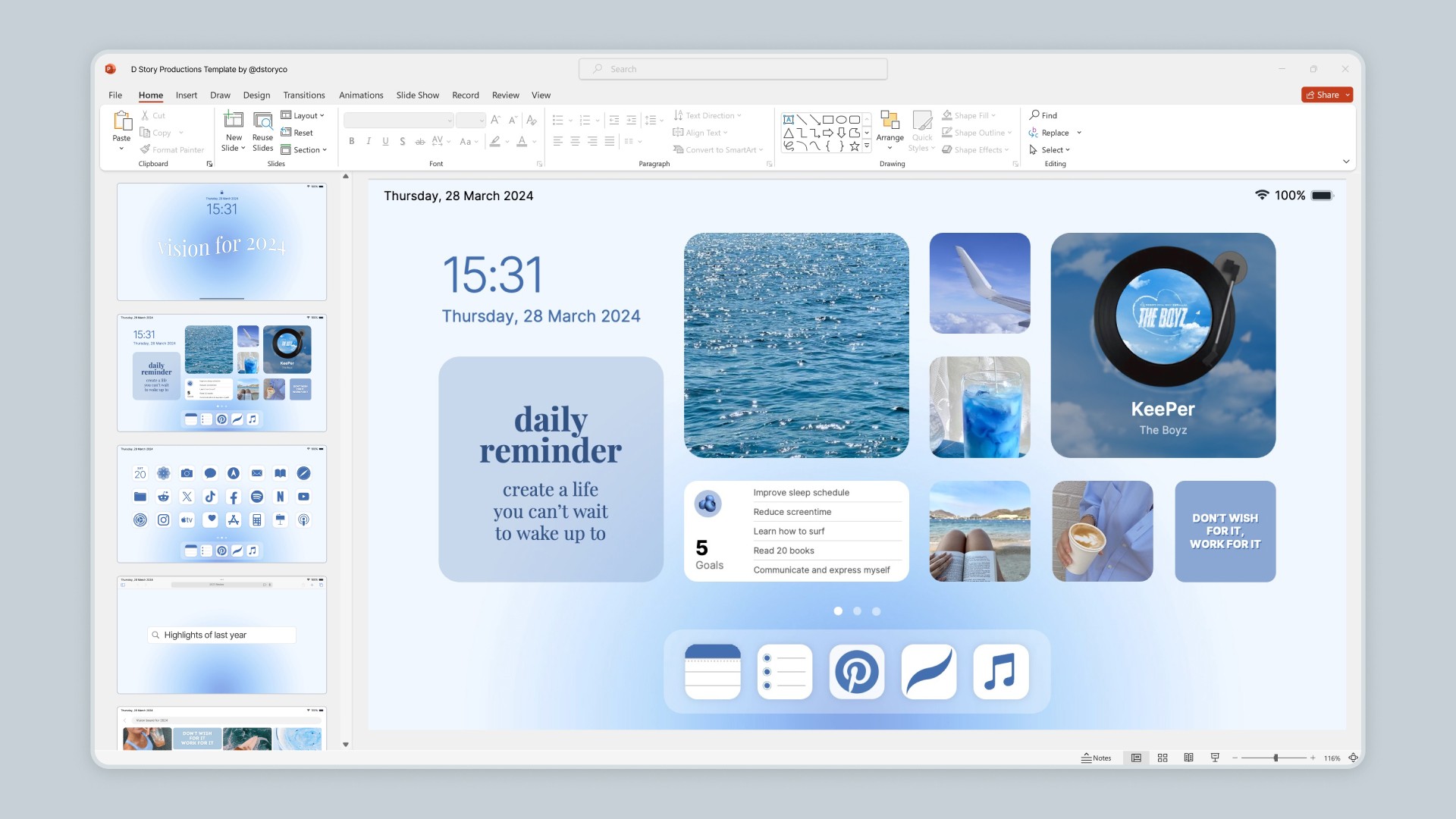Click the zoom slider handle
This screenshot has height=819, width=1456.
(x=1276, y=758)
